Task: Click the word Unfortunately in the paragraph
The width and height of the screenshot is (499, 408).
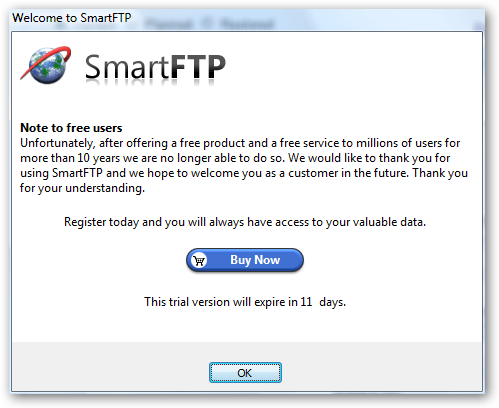Action: pos(58,143)
